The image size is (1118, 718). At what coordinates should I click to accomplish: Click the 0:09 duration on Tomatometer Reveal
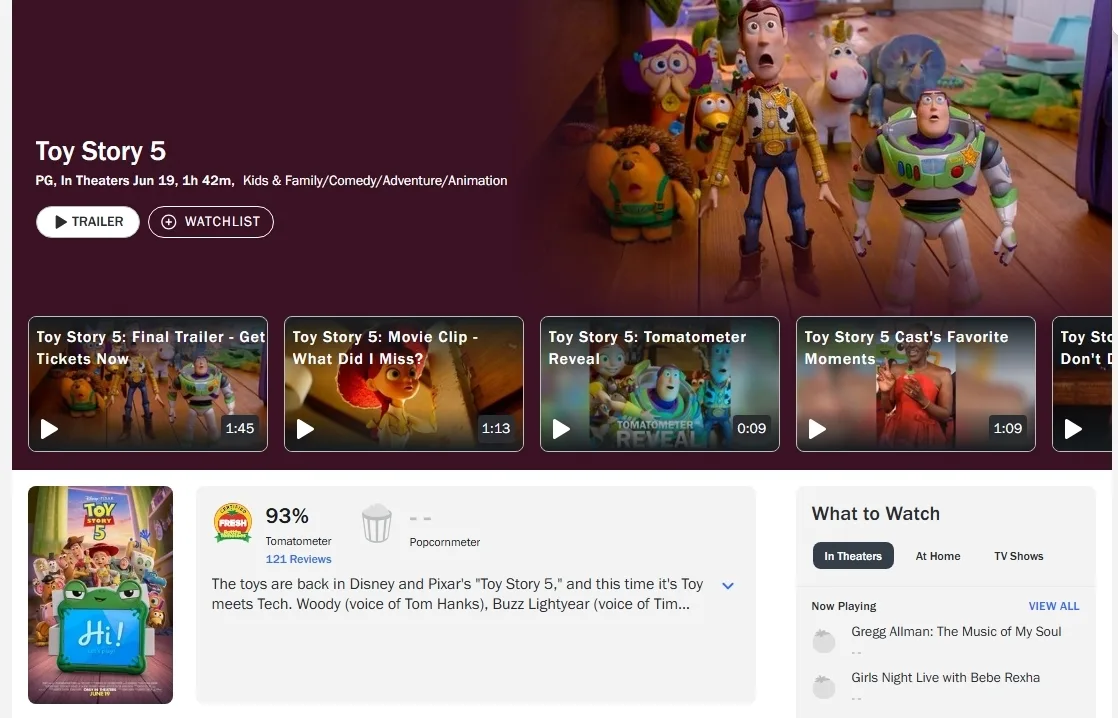click(752, 429)
